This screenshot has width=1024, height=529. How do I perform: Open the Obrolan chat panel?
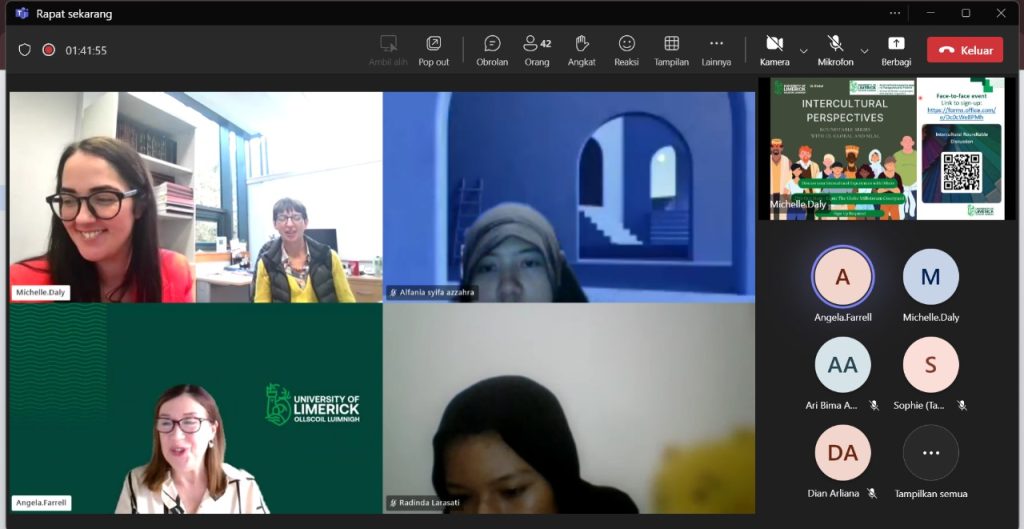(x=492, y=49)
